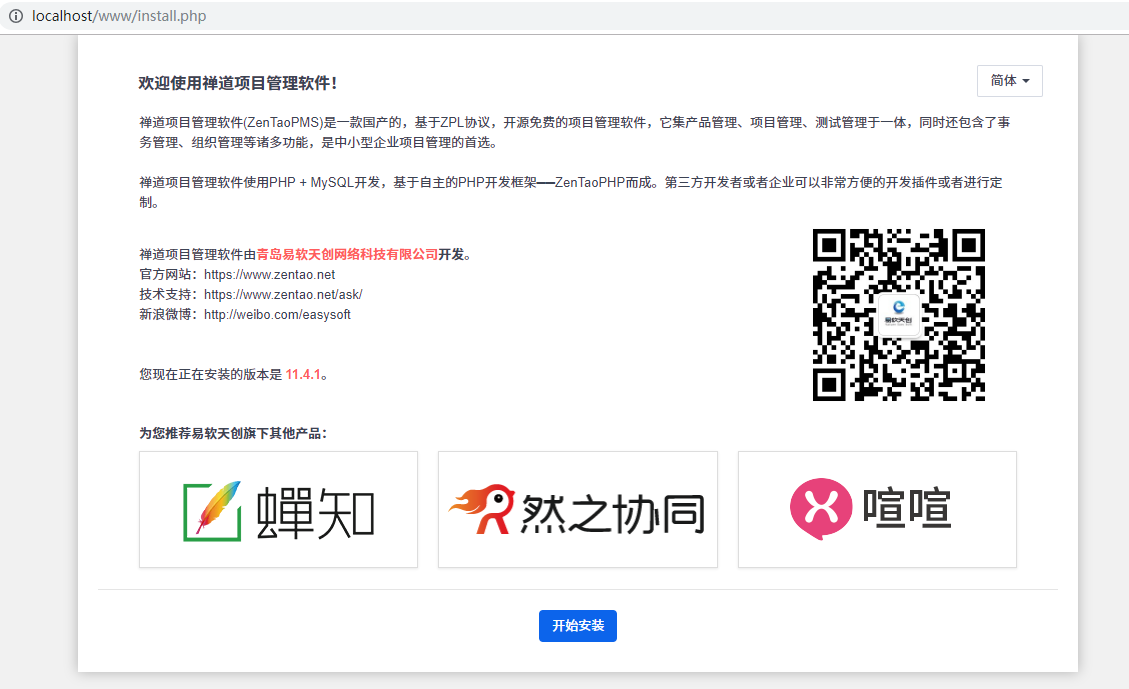Image resolution: width=1129 pixels, height=689 pixels.
Task: Click the 为您推荐易软天创旗下其他产品 label
Action: tap(233, 433)
